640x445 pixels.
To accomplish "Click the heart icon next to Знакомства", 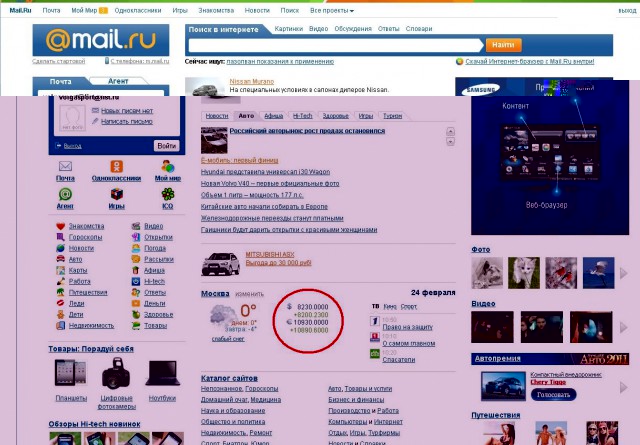I will coord(60,226).
